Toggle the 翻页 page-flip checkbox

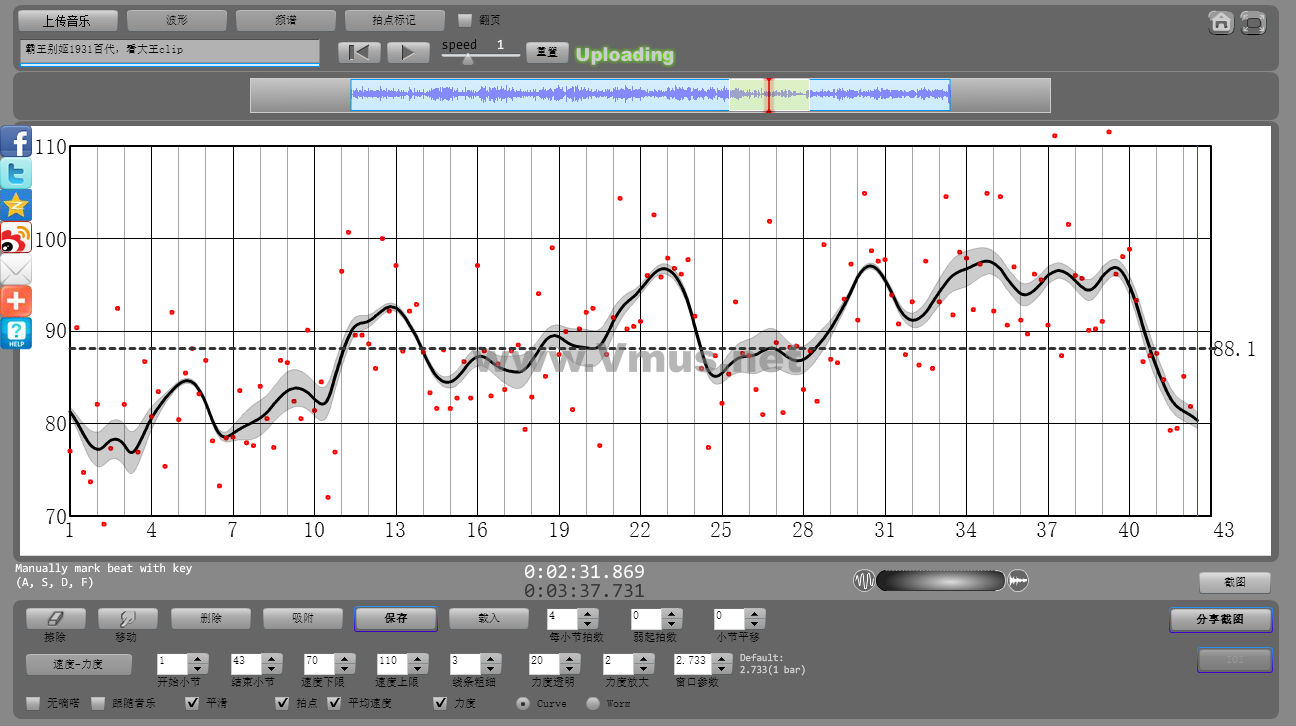[x=464, y=20]
